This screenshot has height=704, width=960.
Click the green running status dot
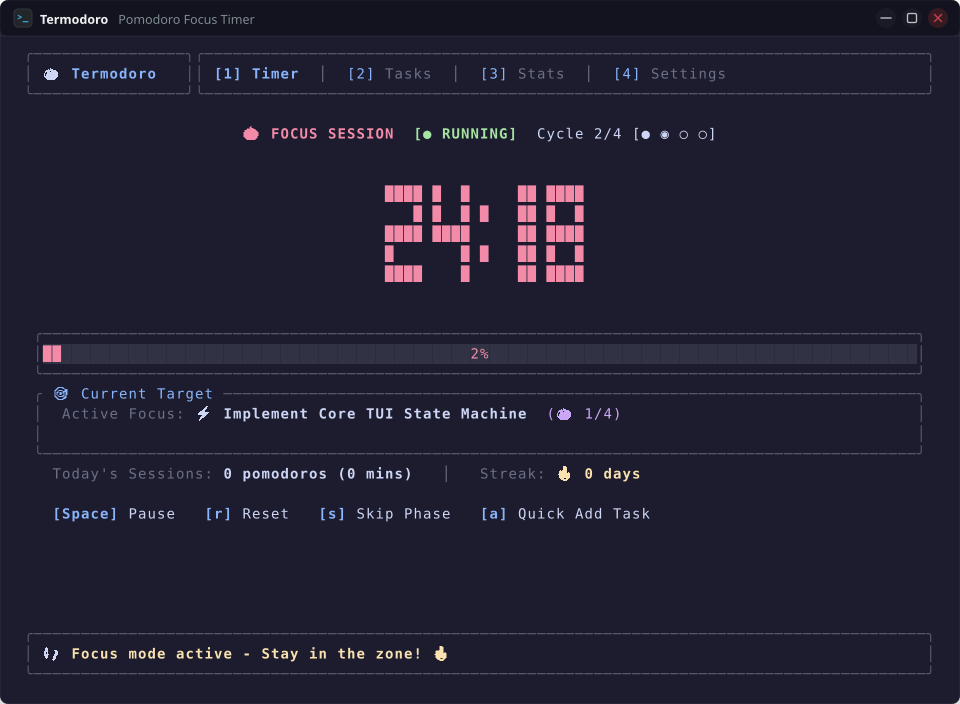(x=427, y=135)
